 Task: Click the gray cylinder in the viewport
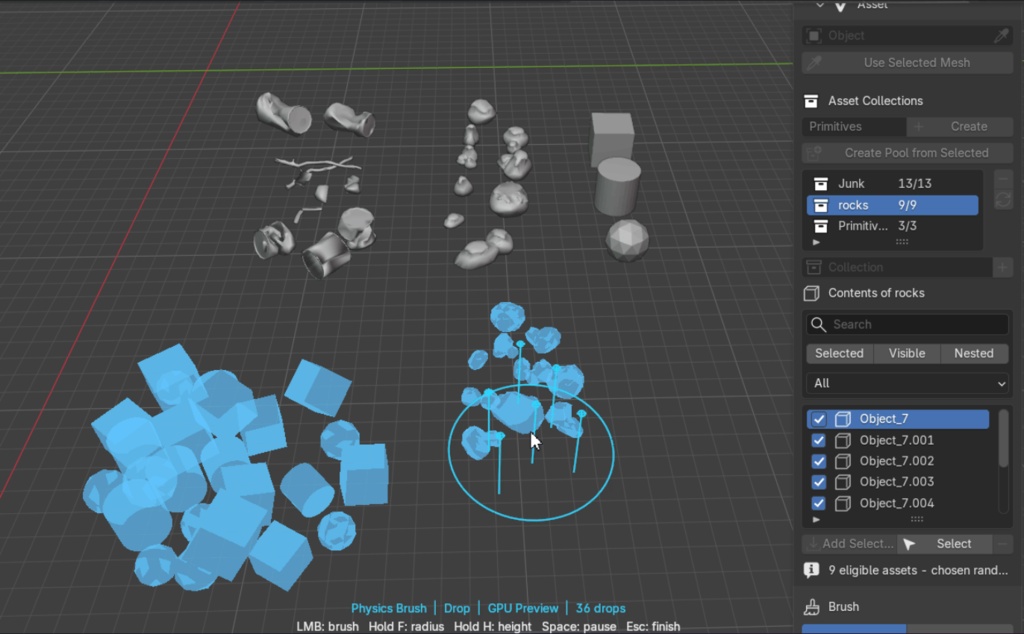(x=616, y=187)
